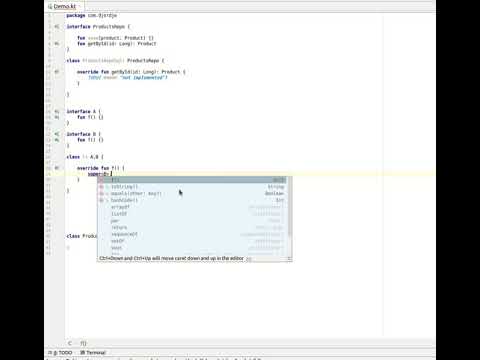Click gutter marker beside interface B
480x360 pixels.
tap(57, 134)
